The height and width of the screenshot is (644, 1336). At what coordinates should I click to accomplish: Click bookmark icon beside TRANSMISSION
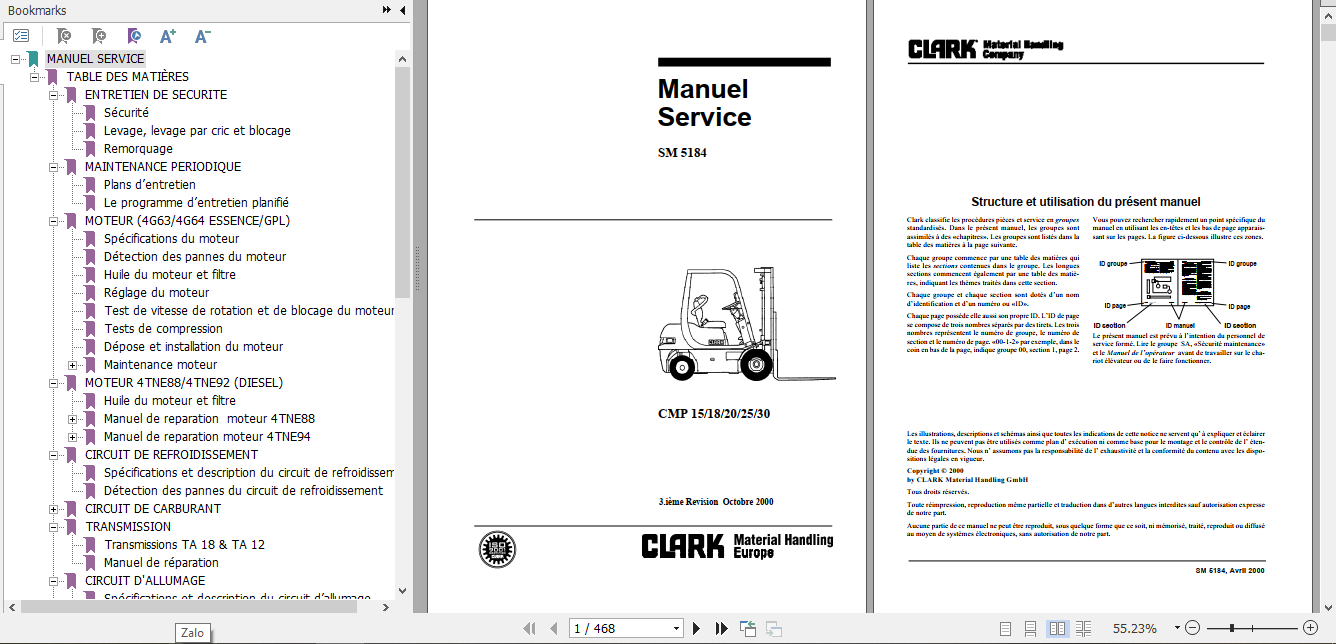pyautogui.click(x=71, y=527)
